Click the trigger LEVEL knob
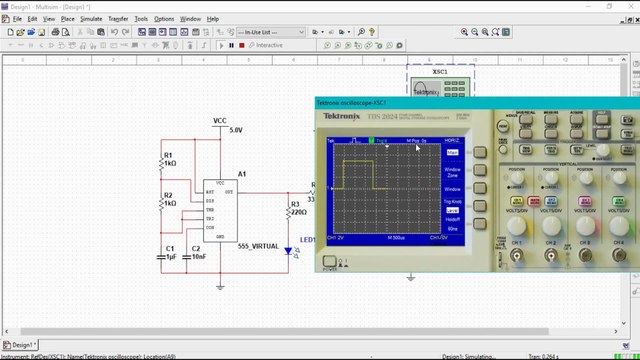Image resolution: width=640 pixels, height=360 pixels. pyautogui.click(x=603, y=150)
